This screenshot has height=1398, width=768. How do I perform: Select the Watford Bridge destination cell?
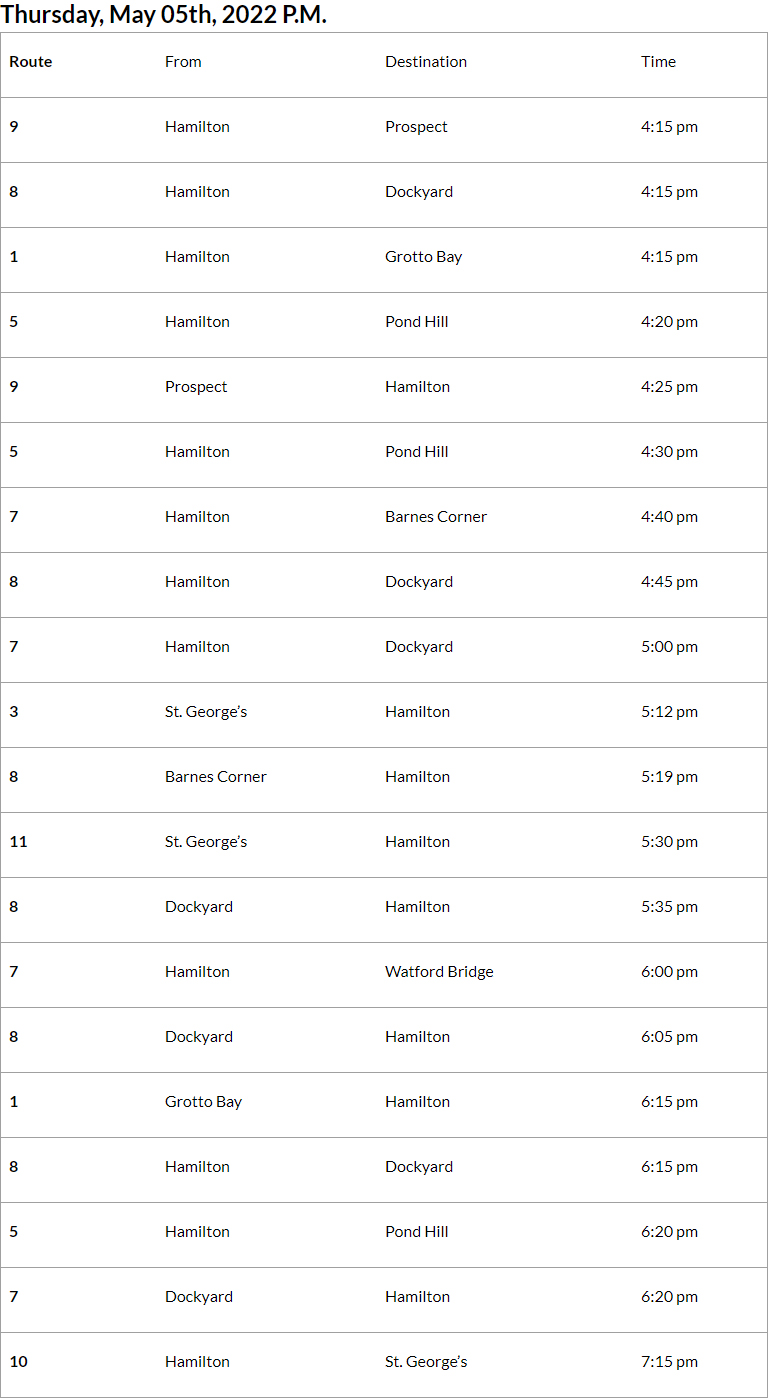point(439,972)
